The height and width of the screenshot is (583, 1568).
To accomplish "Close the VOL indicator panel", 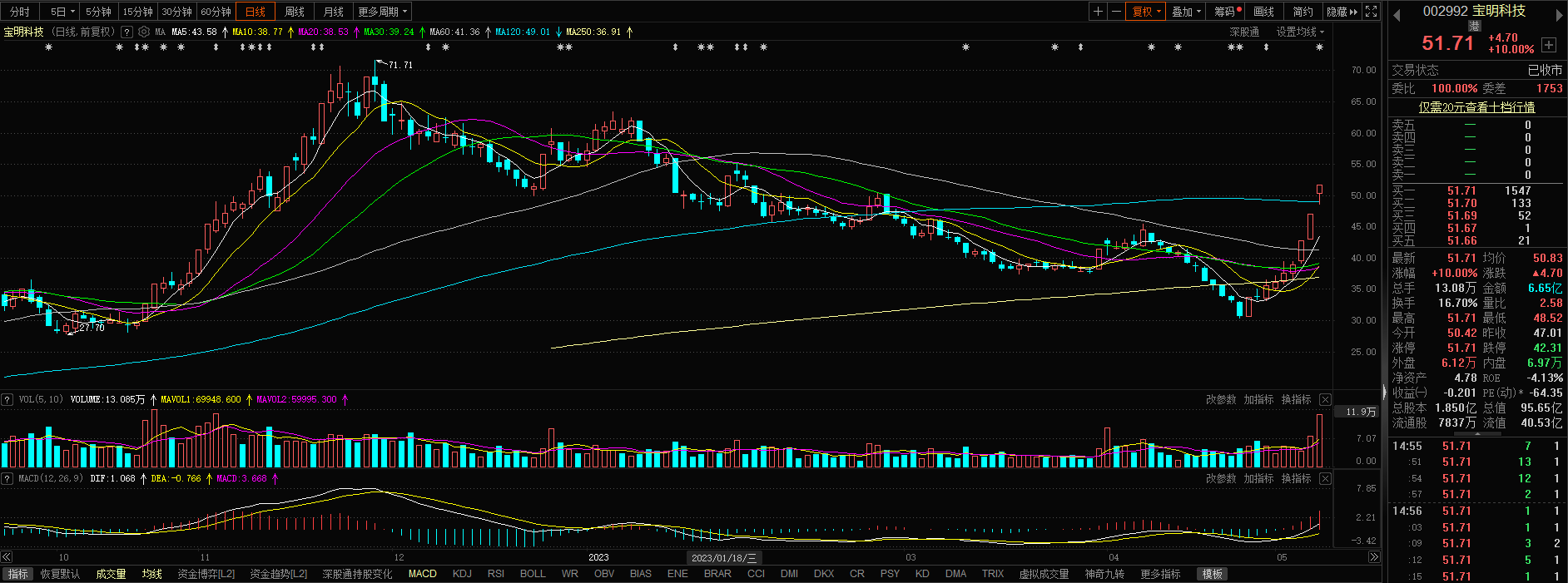I will coord(1325,400).
